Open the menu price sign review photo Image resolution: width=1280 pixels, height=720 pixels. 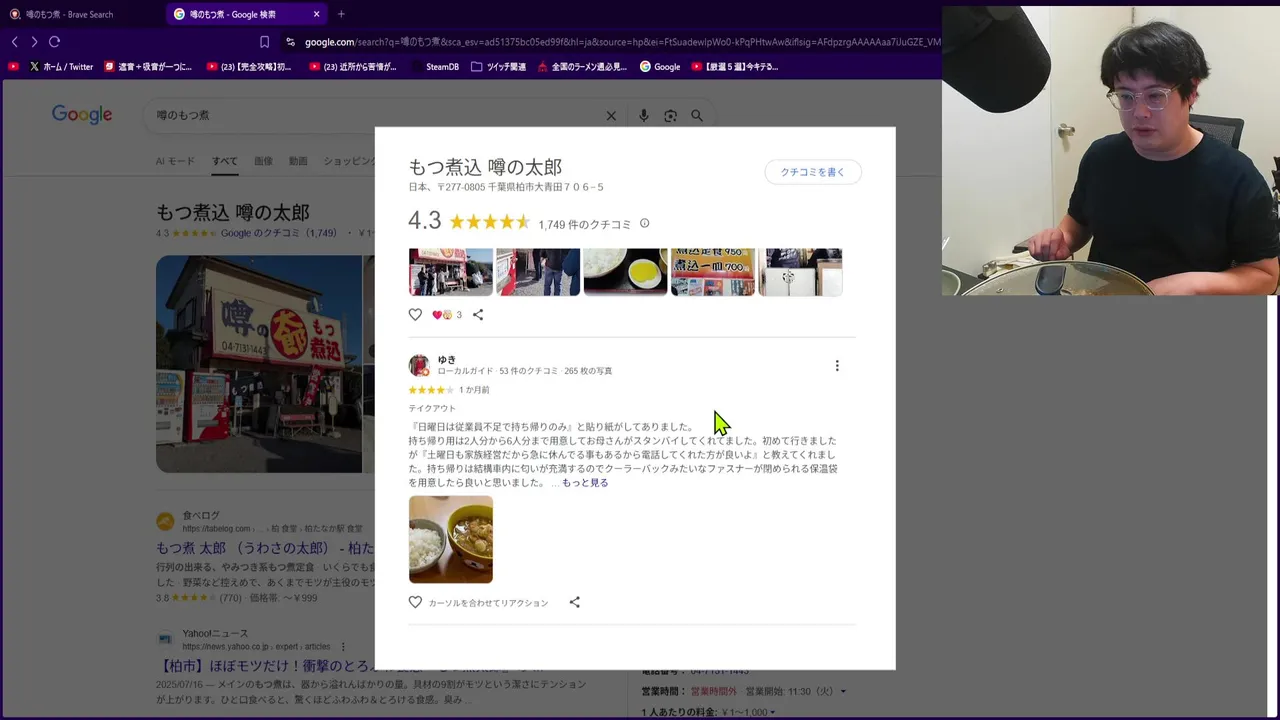713,272
